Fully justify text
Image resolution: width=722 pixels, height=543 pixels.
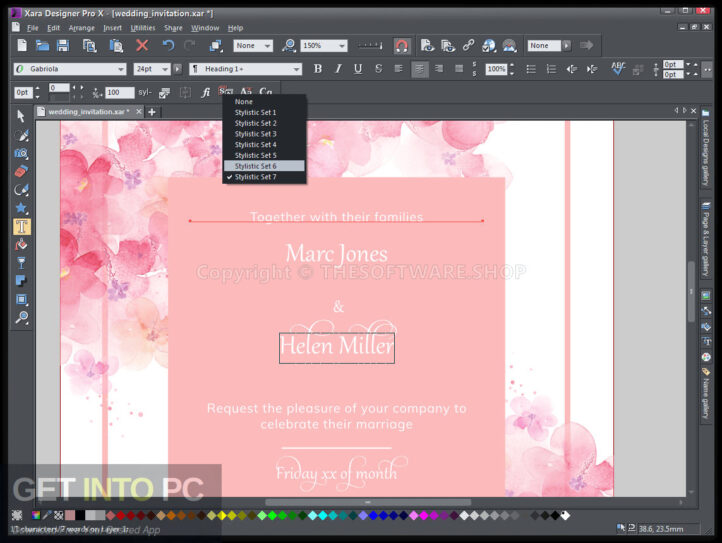(459, 69)
